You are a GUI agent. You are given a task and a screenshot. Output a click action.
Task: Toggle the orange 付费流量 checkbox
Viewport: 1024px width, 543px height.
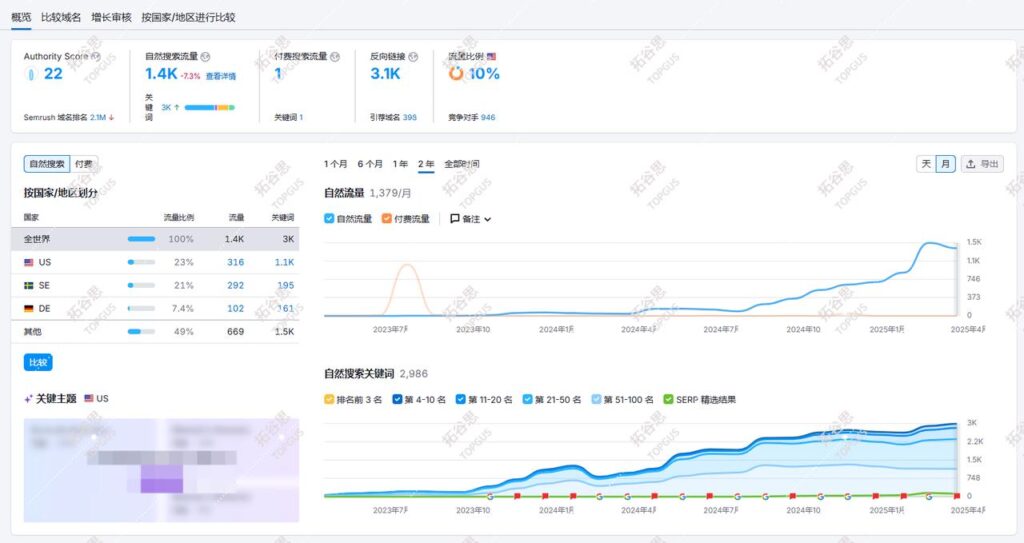[387, 219]
